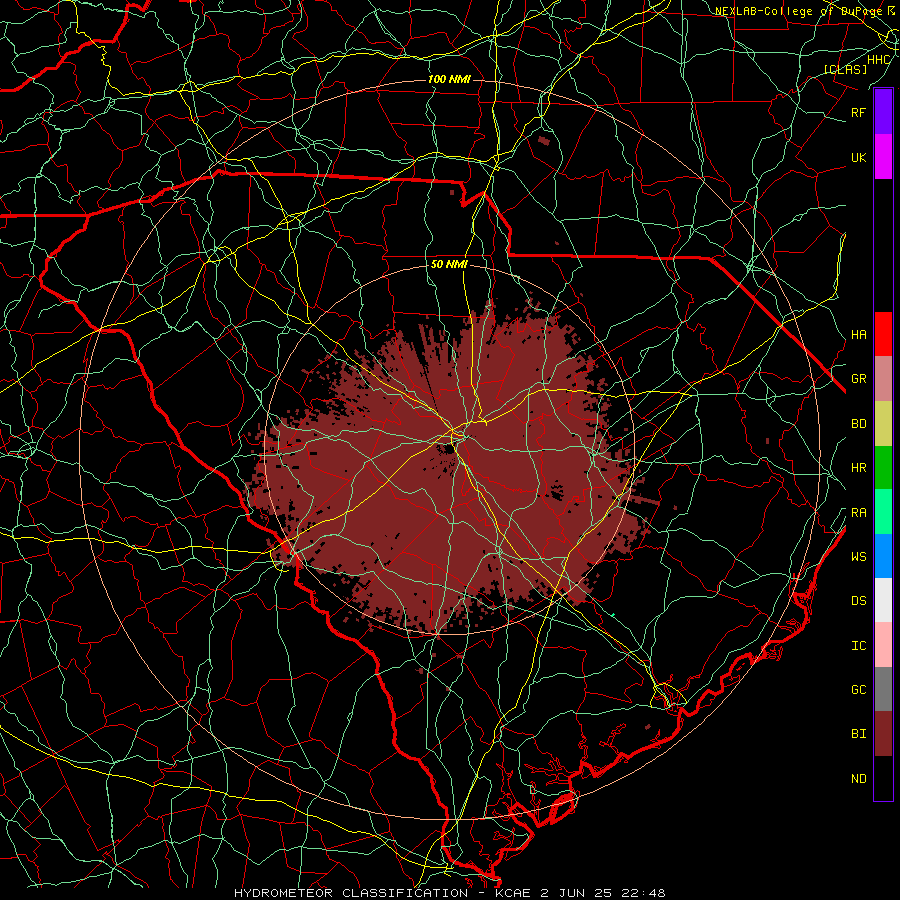Click the RA legend label text
The height and width of the screenshot is (900, 900).
(x=858, y=513)
